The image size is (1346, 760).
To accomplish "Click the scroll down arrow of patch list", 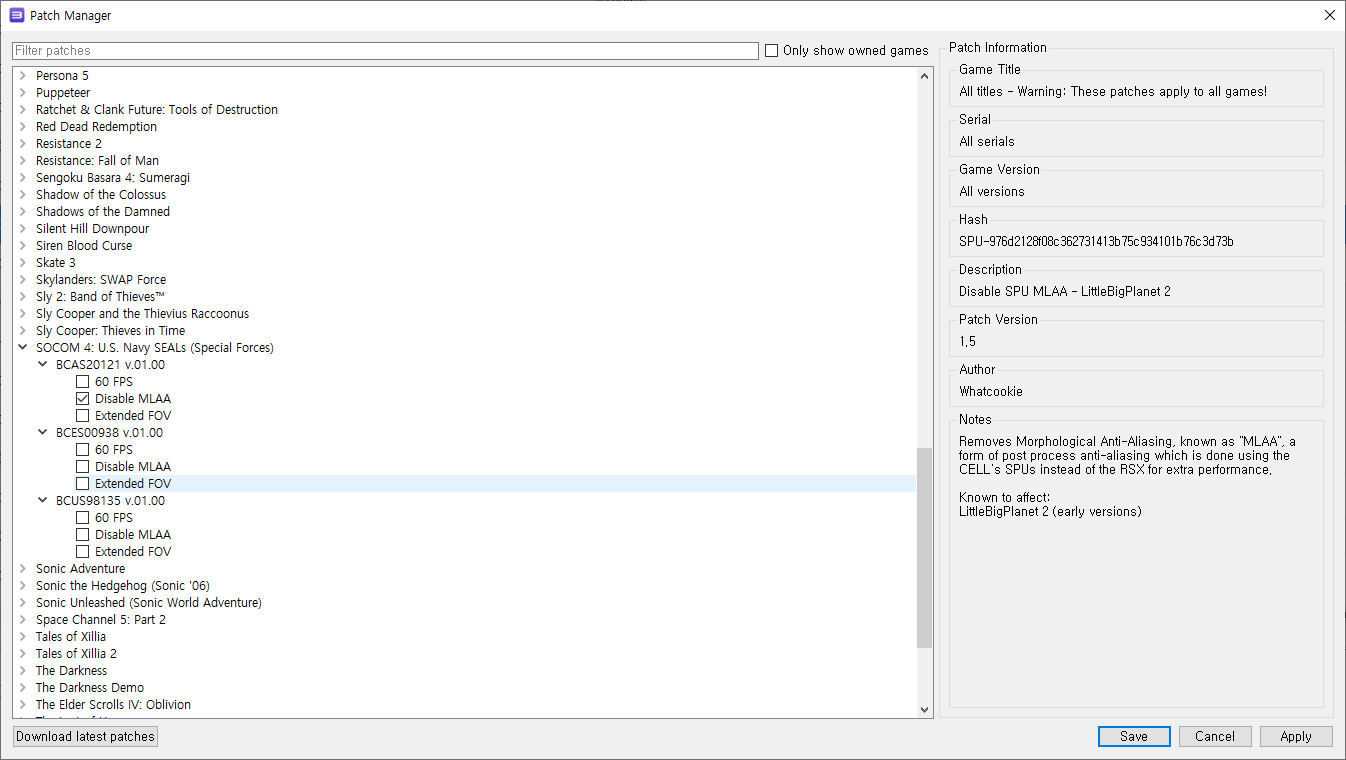I will pos(924,709).
